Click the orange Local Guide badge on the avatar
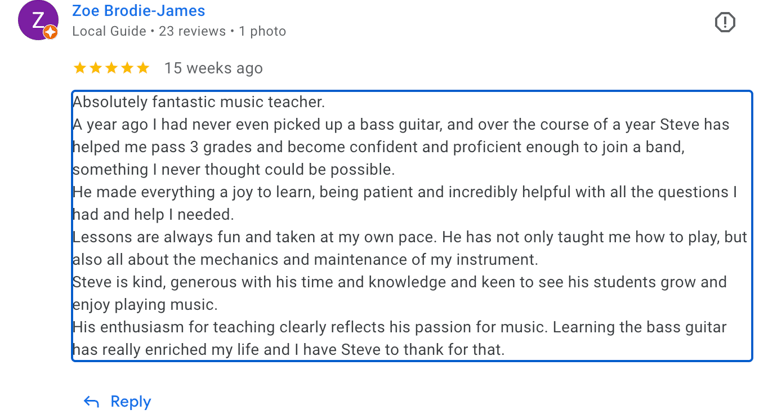768x418 pixels. pyautogui.click(x=50, y=33)
